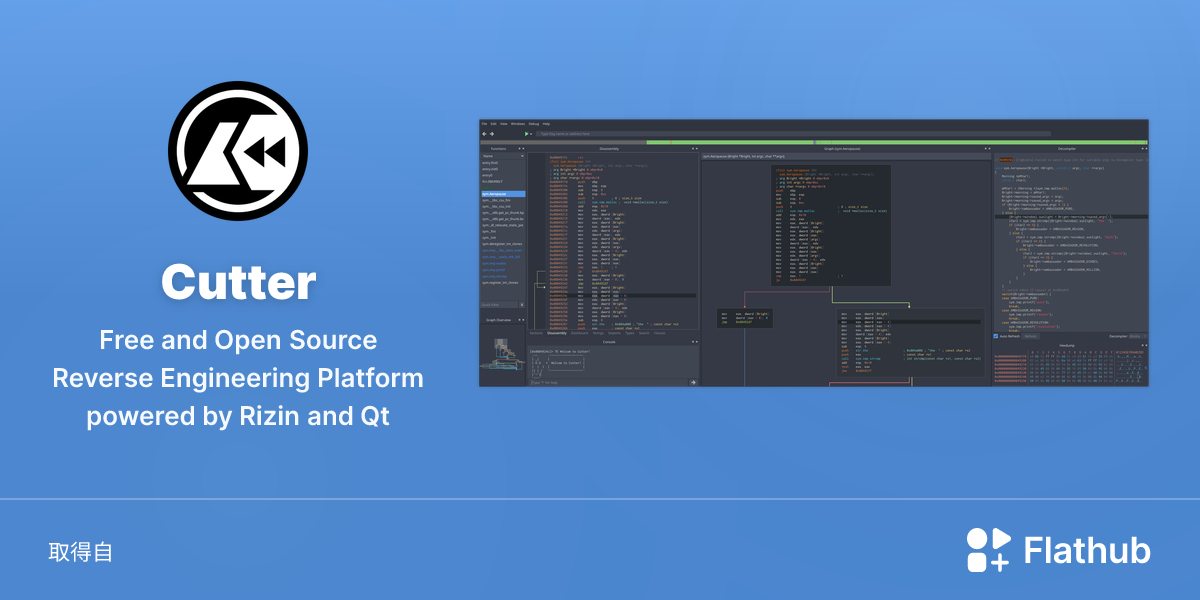Click the Flathub logo
The width and height of the screenshot is (1200, 600).
click(x=1058, y=550)
